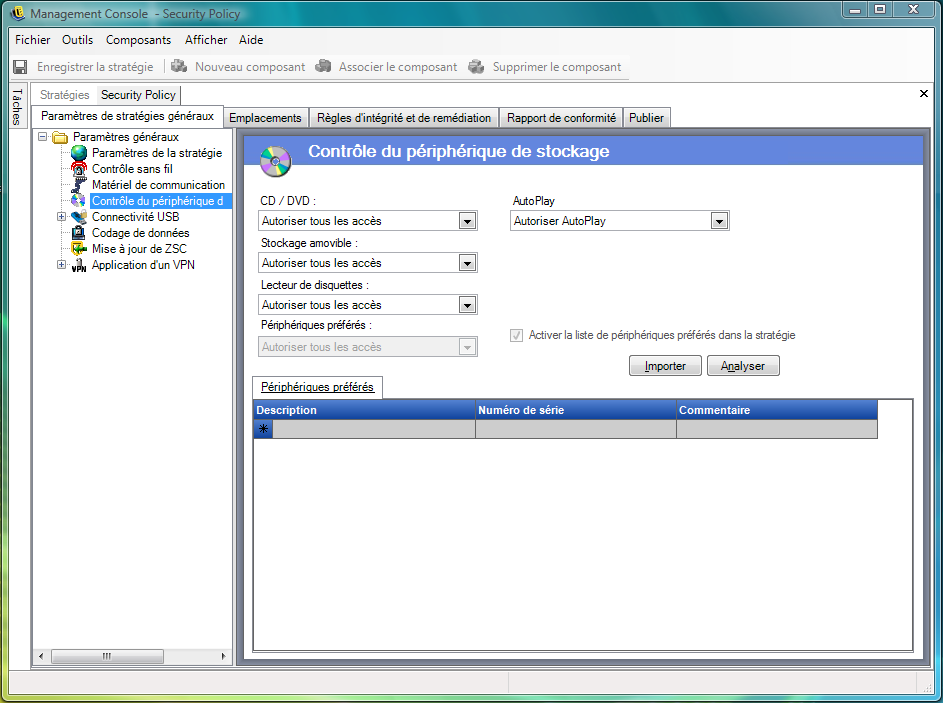The height and width of the screenshot is (703, 943).
Task: Select Paramètres de la stratégie globe icon
Action: tap(79, 153)
